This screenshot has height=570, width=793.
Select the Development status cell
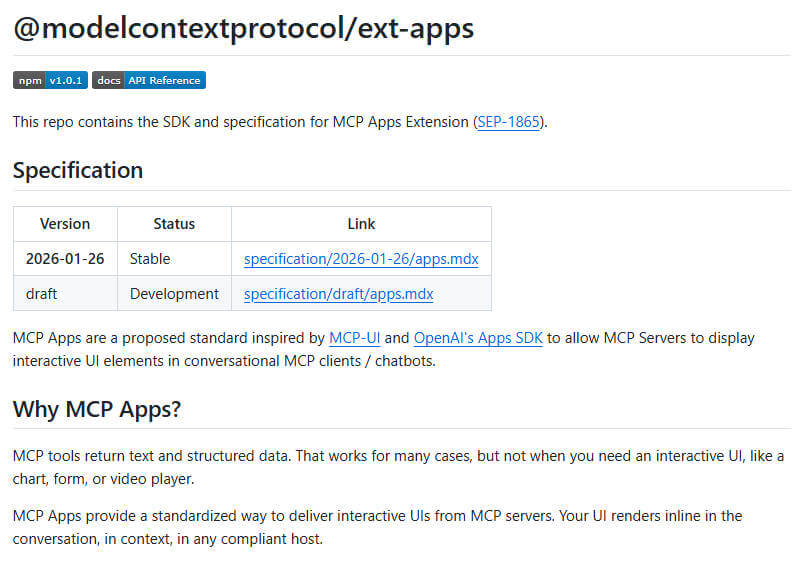(174, 293)
